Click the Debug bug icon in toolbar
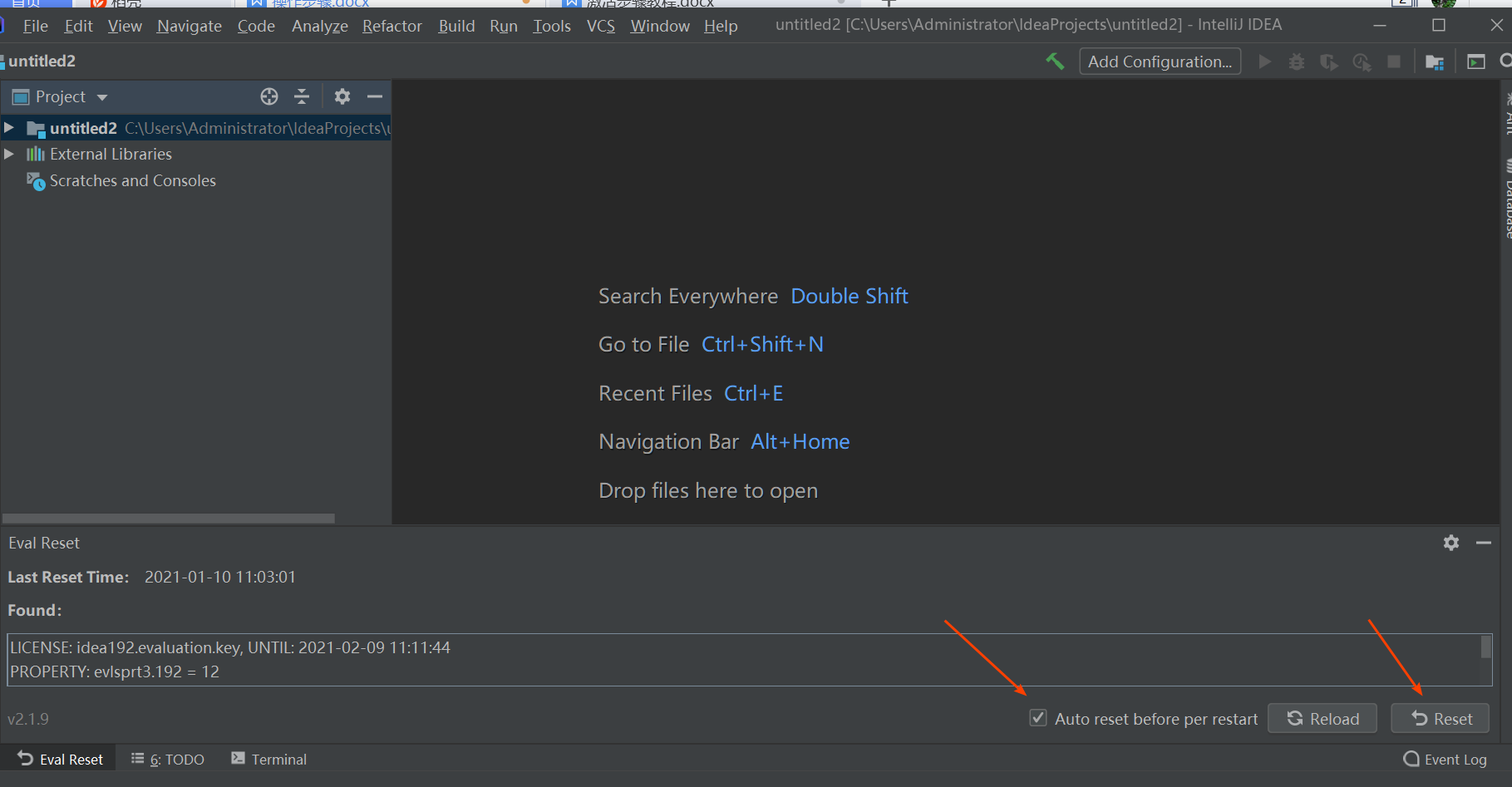 click(1297, 61)
